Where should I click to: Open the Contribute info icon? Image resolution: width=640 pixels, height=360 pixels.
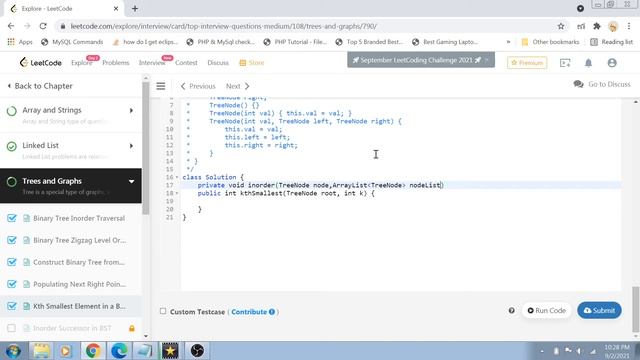[272, 312]
